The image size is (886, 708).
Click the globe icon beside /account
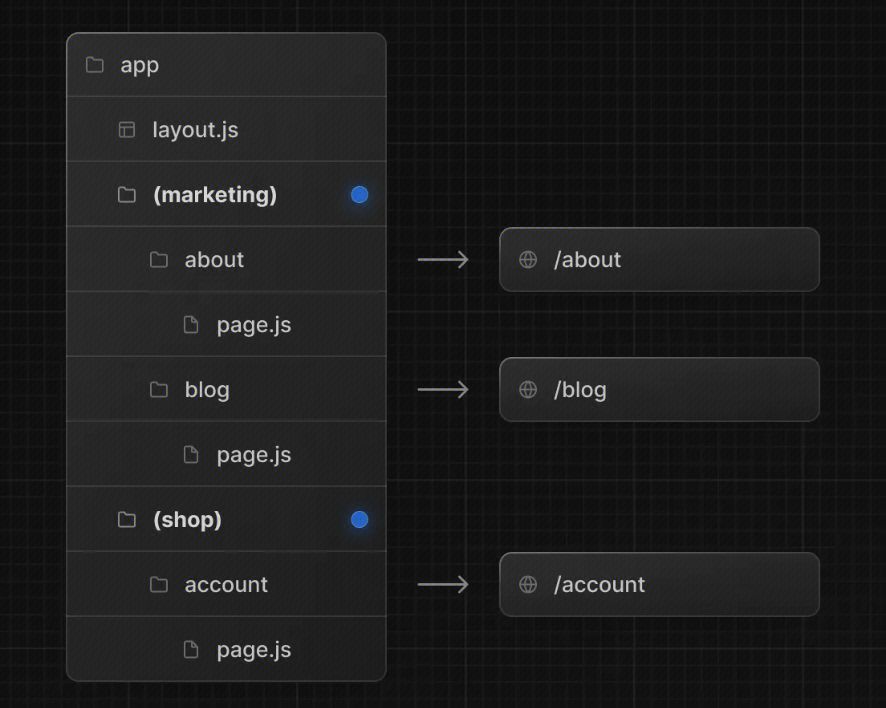click(x=528, y=585)
